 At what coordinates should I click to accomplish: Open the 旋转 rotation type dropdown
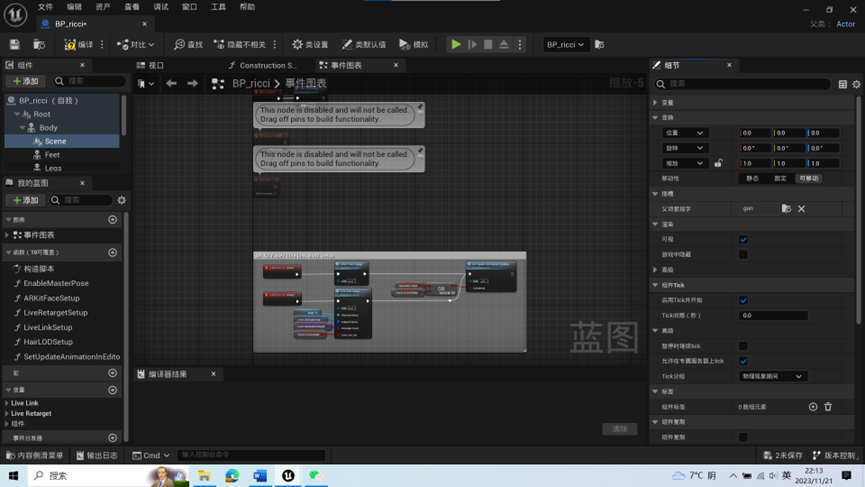pos(684,148)
